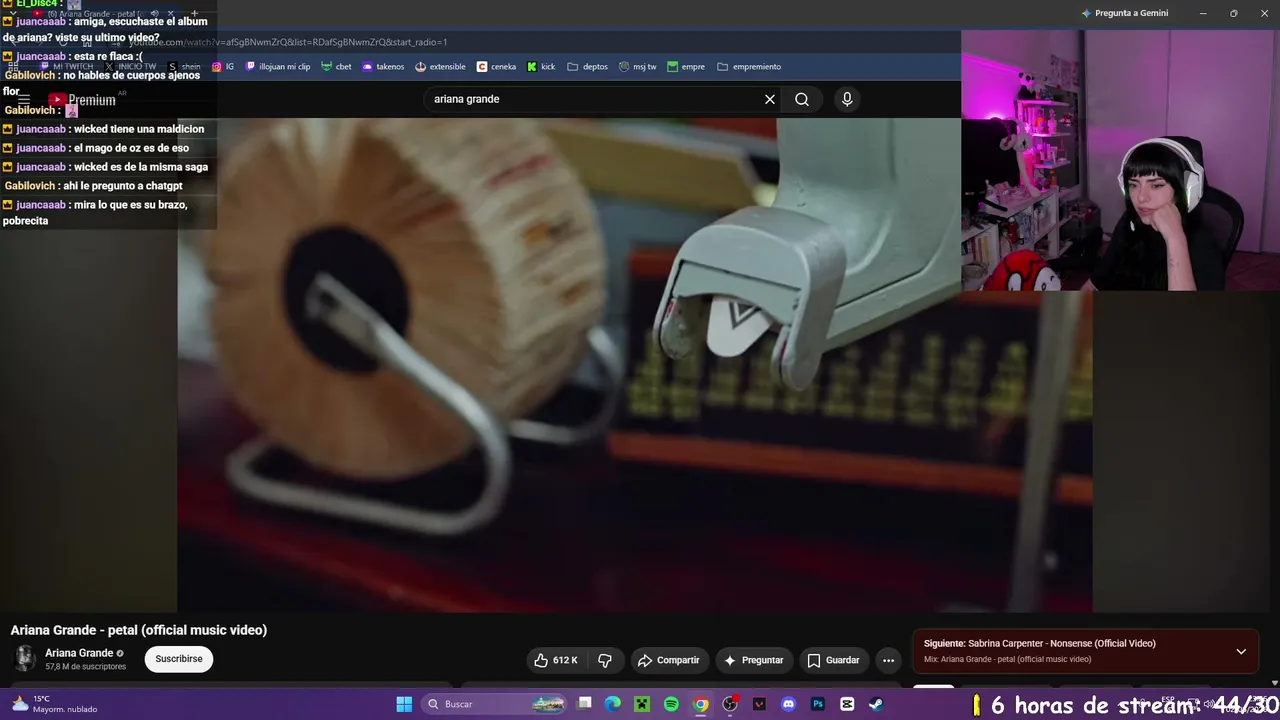Viewport: 1280px width, 720px height.
Task: Run search with the magnifier button
Action: tap(802, 99)
